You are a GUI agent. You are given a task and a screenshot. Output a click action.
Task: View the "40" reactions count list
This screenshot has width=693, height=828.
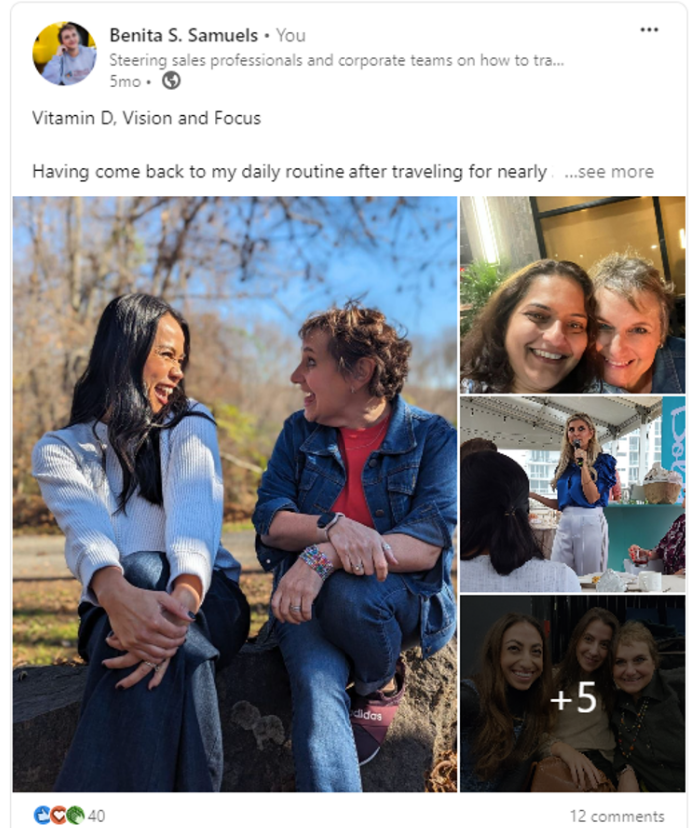97,816
